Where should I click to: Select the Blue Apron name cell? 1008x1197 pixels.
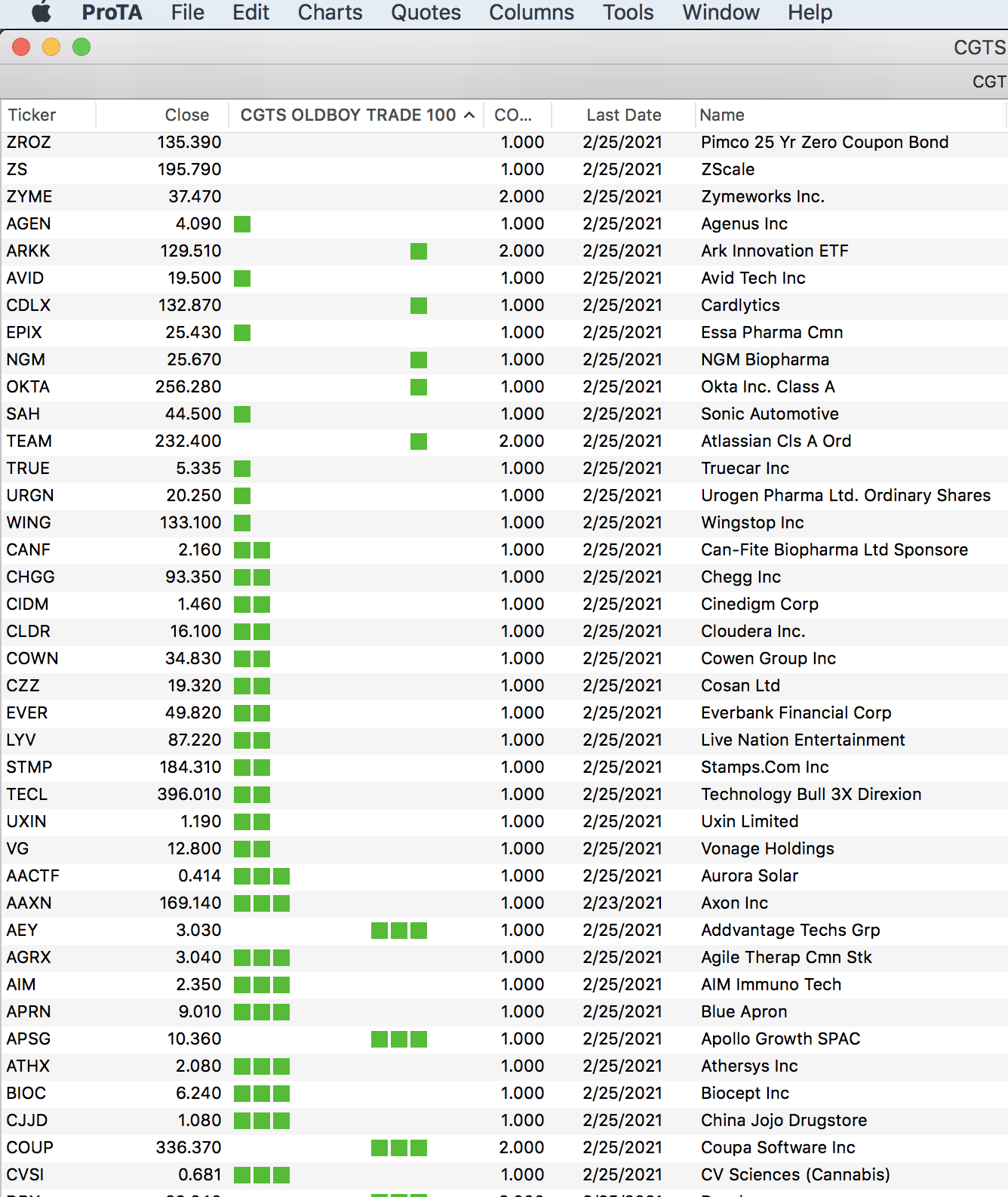coord(744,1011)
